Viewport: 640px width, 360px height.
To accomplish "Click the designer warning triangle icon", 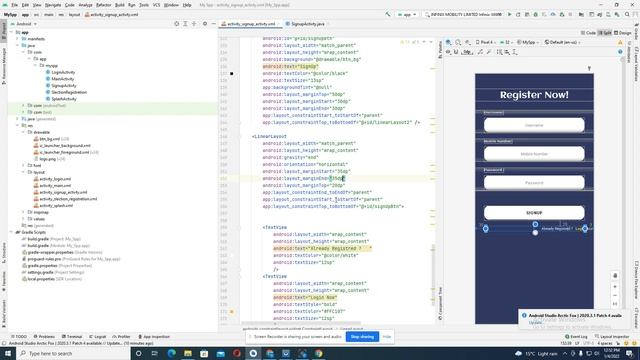I will pos(620,42).
